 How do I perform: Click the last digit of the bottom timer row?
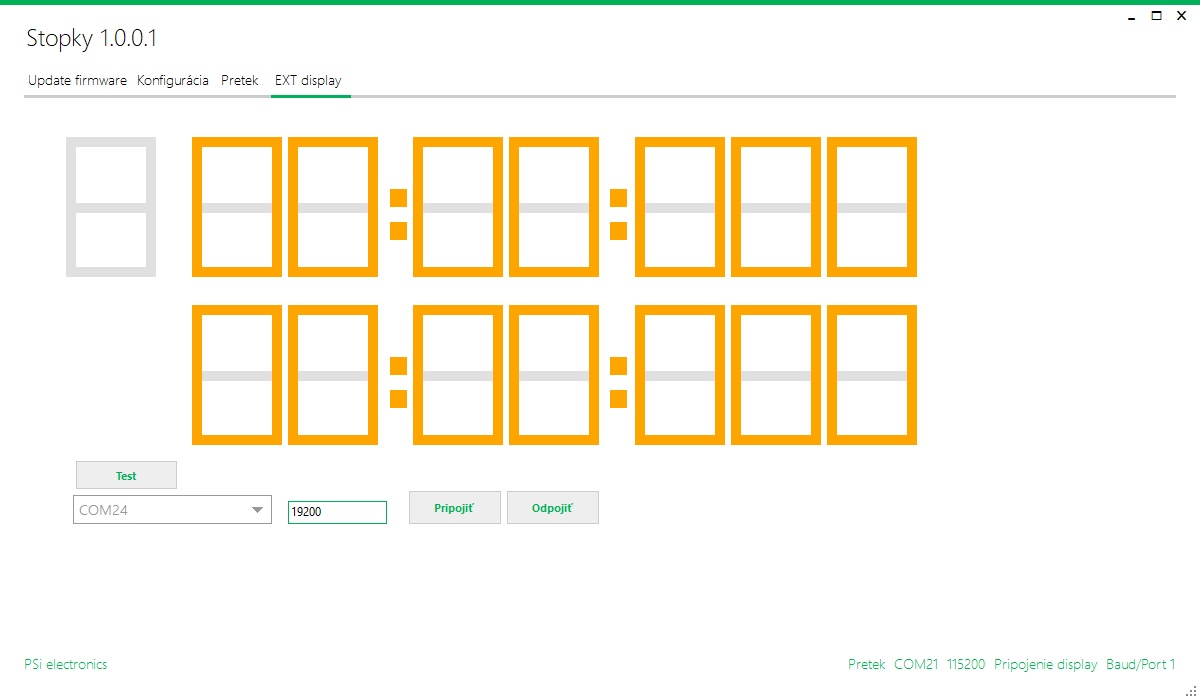tap(872, 375)
